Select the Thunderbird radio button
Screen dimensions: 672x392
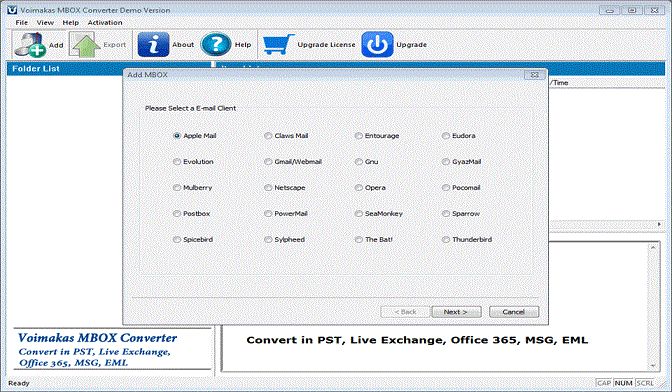pyautogui.click(x=446, y=239)
